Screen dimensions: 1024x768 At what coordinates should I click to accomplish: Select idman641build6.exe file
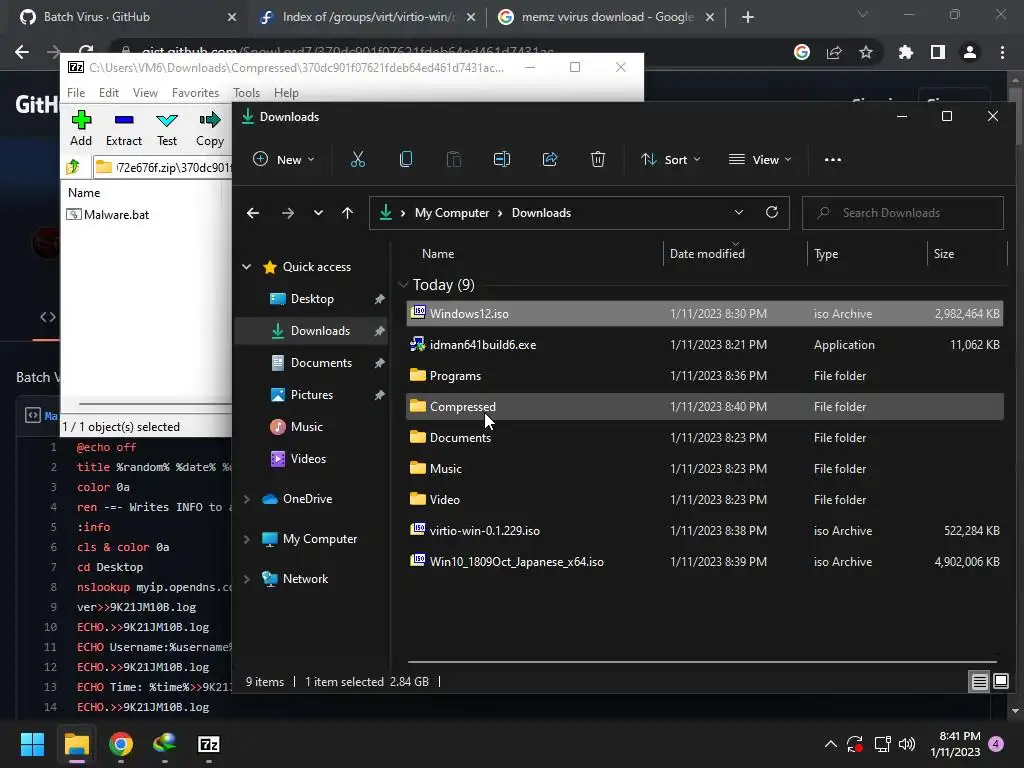tap(705, 345)
